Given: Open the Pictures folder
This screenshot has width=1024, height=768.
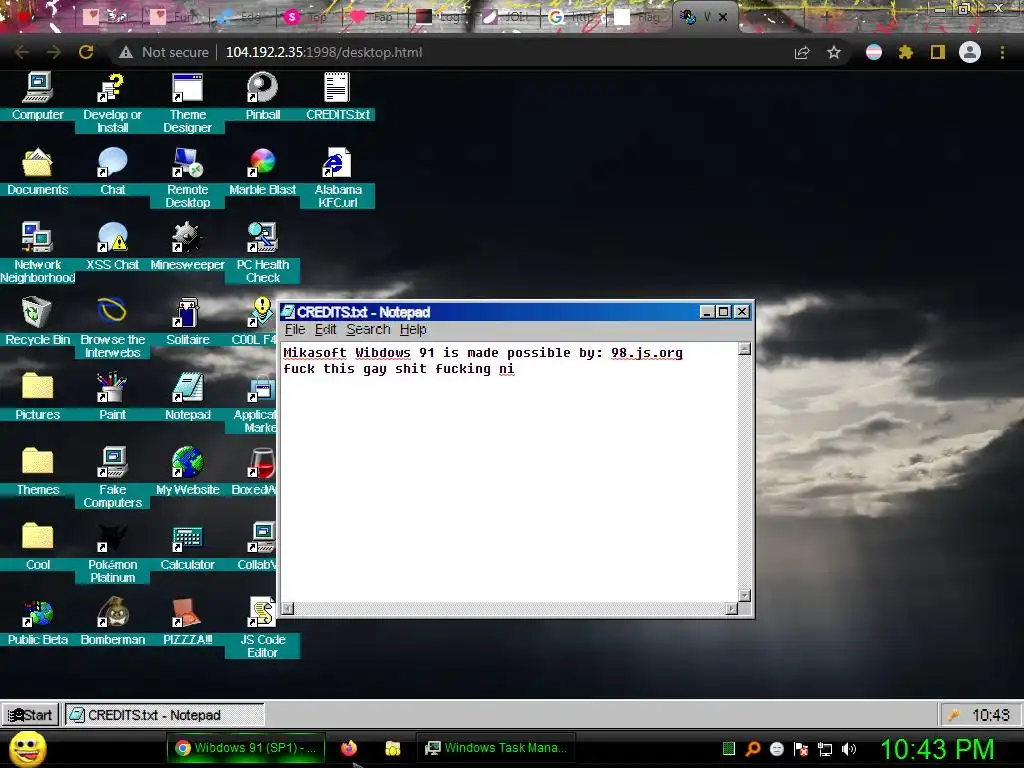Looking at the screenshot, I should point(37,396).
